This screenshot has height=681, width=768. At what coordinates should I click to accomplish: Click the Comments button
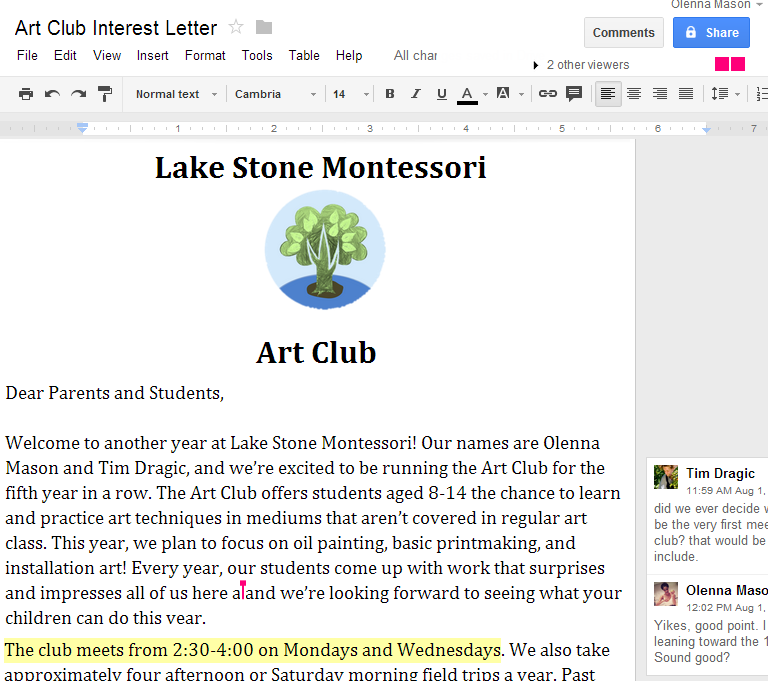pyautogui.click(x=623, y=32)
